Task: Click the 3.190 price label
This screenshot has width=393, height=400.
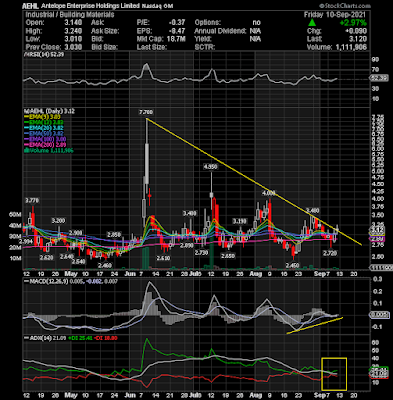Action: point(239,221)
